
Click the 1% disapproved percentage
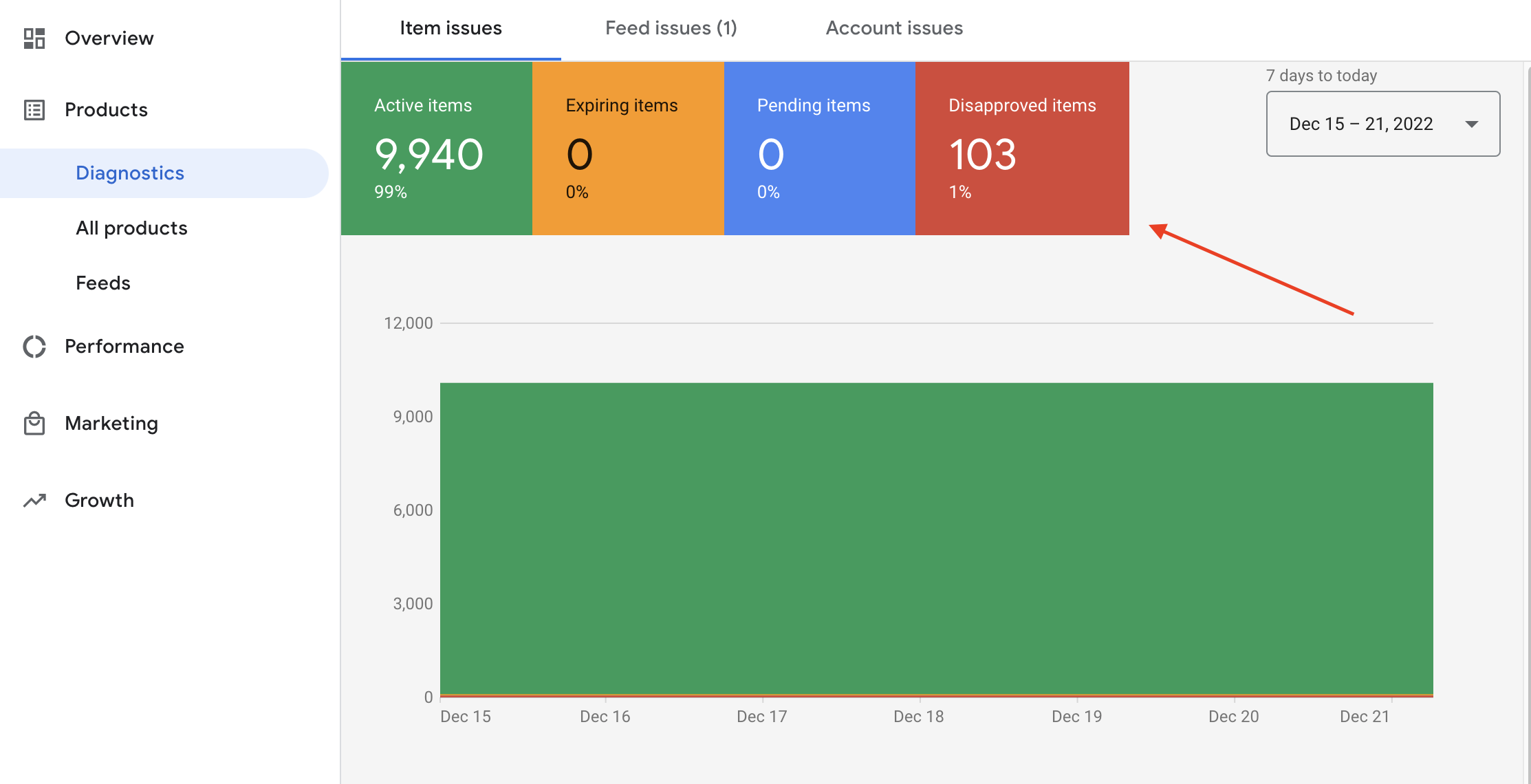(960, 193)
